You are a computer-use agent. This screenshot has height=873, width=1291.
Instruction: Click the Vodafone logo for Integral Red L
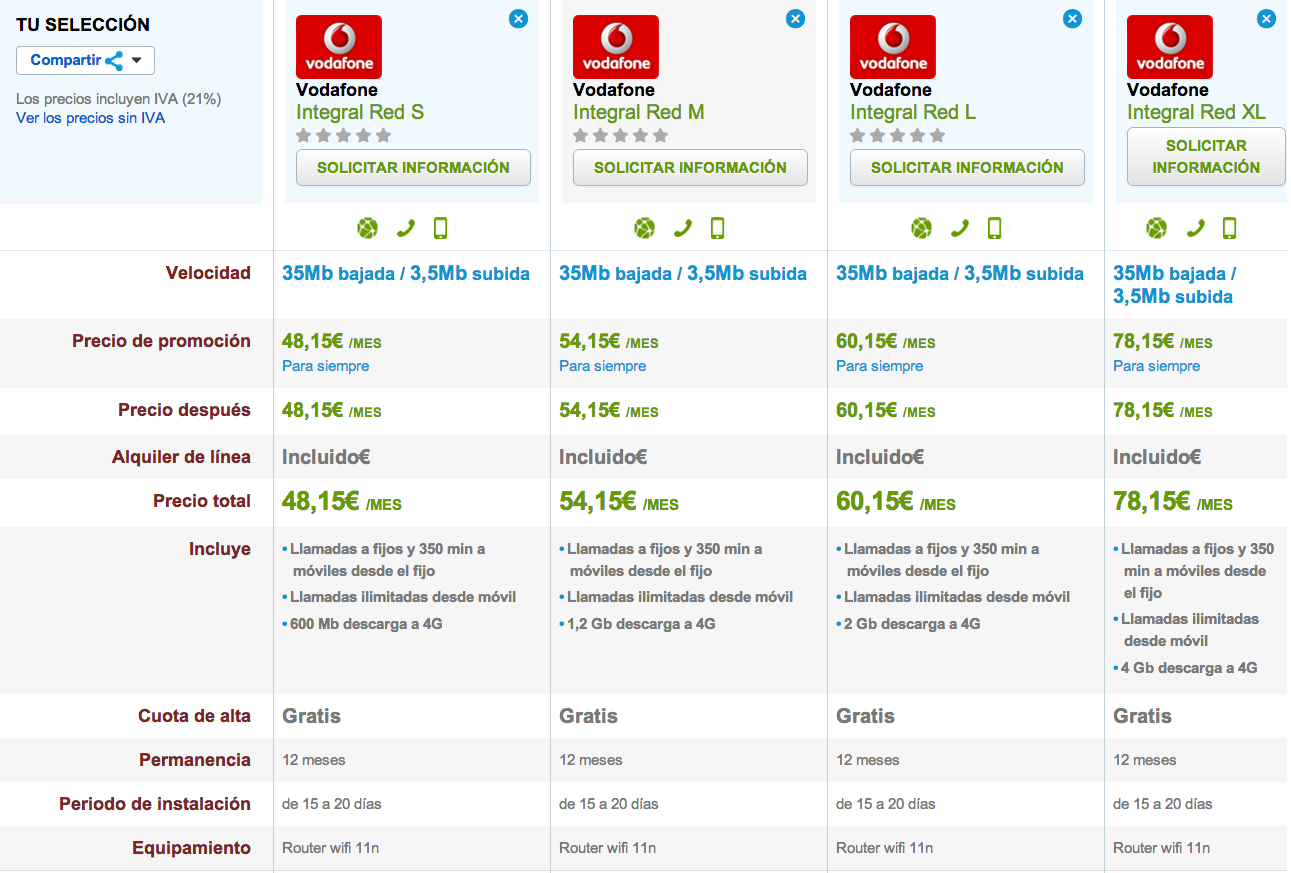point(893,47)
